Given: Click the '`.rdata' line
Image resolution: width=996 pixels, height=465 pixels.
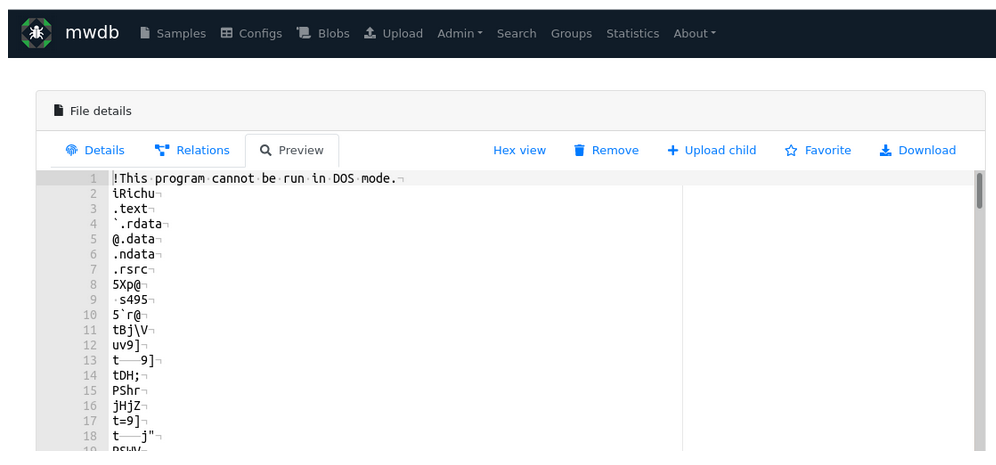Looking at the screenshot, I should [x=137, y=224].
